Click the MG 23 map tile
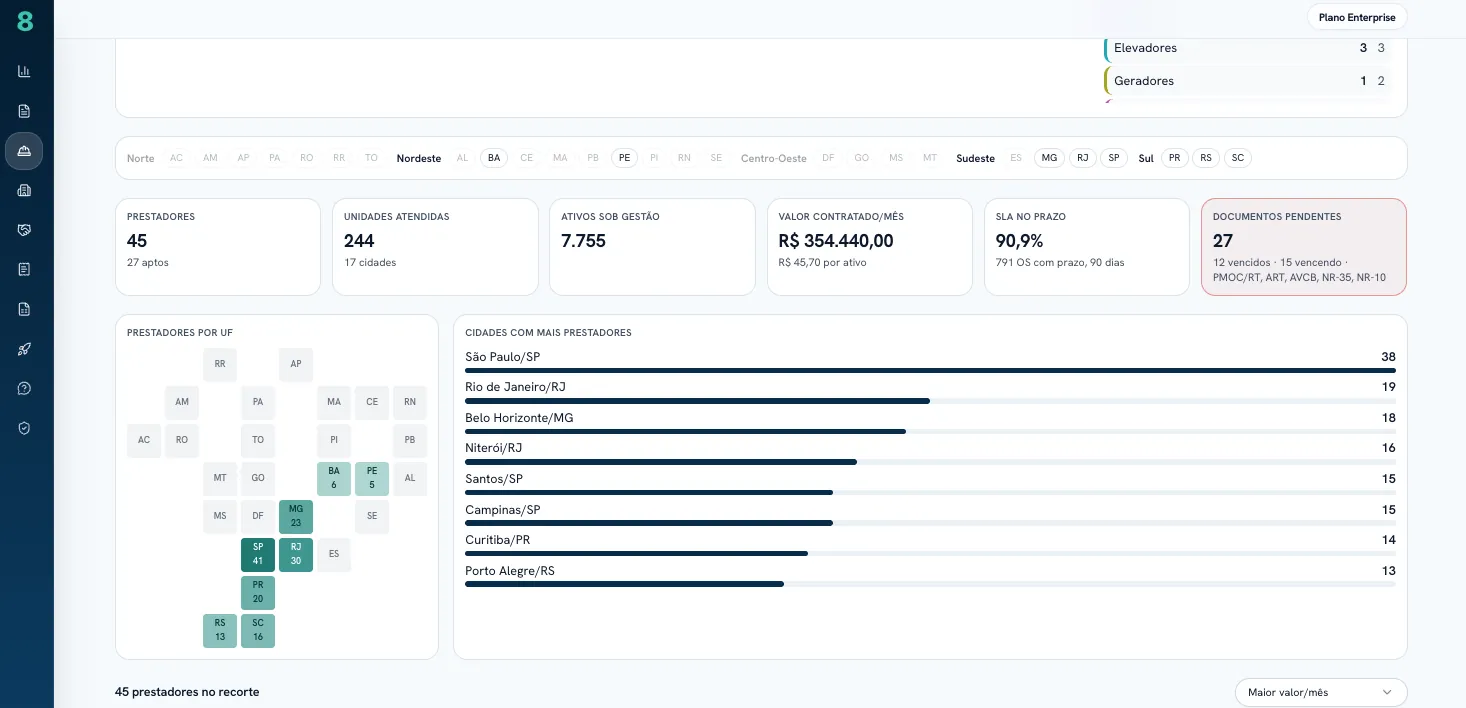This screenshot has width=1466, height=708. tap(296, 517)
